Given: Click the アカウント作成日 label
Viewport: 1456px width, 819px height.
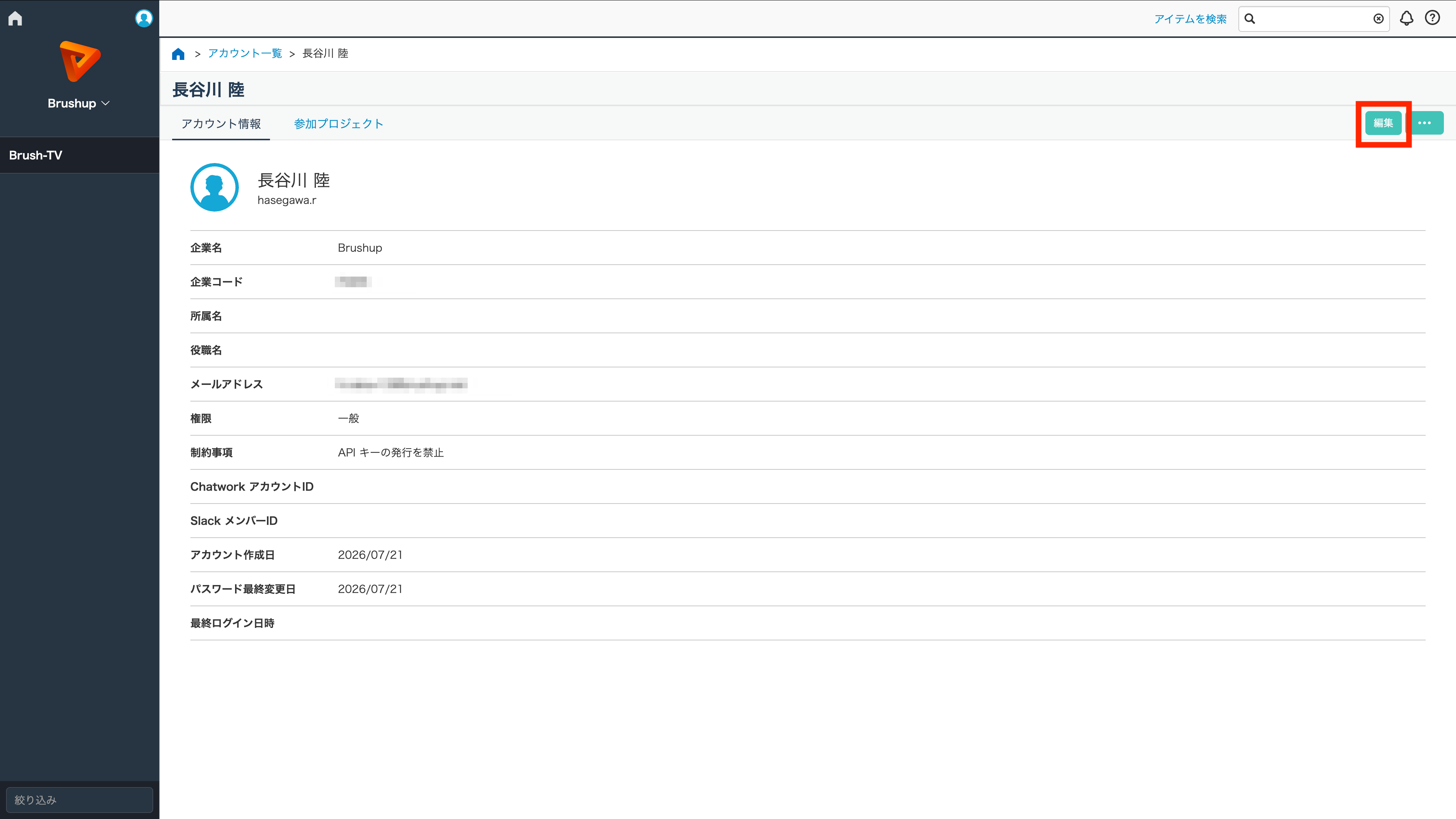Looking at the screenshot, I should point(232,555).
